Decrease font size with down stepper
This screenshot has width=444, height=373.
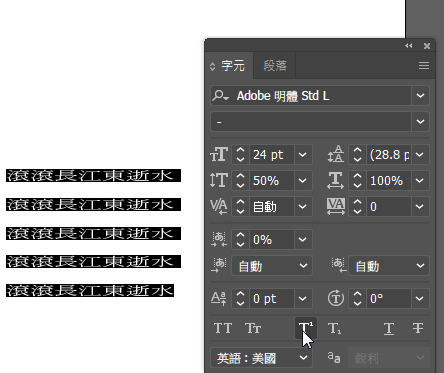240,159
